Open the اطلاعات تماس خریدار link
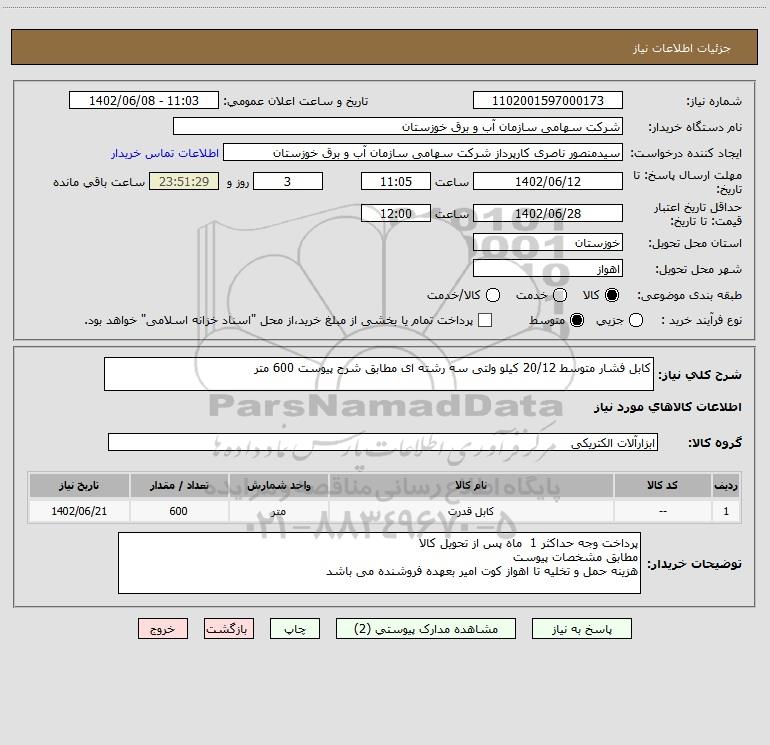 pos(165,153)
